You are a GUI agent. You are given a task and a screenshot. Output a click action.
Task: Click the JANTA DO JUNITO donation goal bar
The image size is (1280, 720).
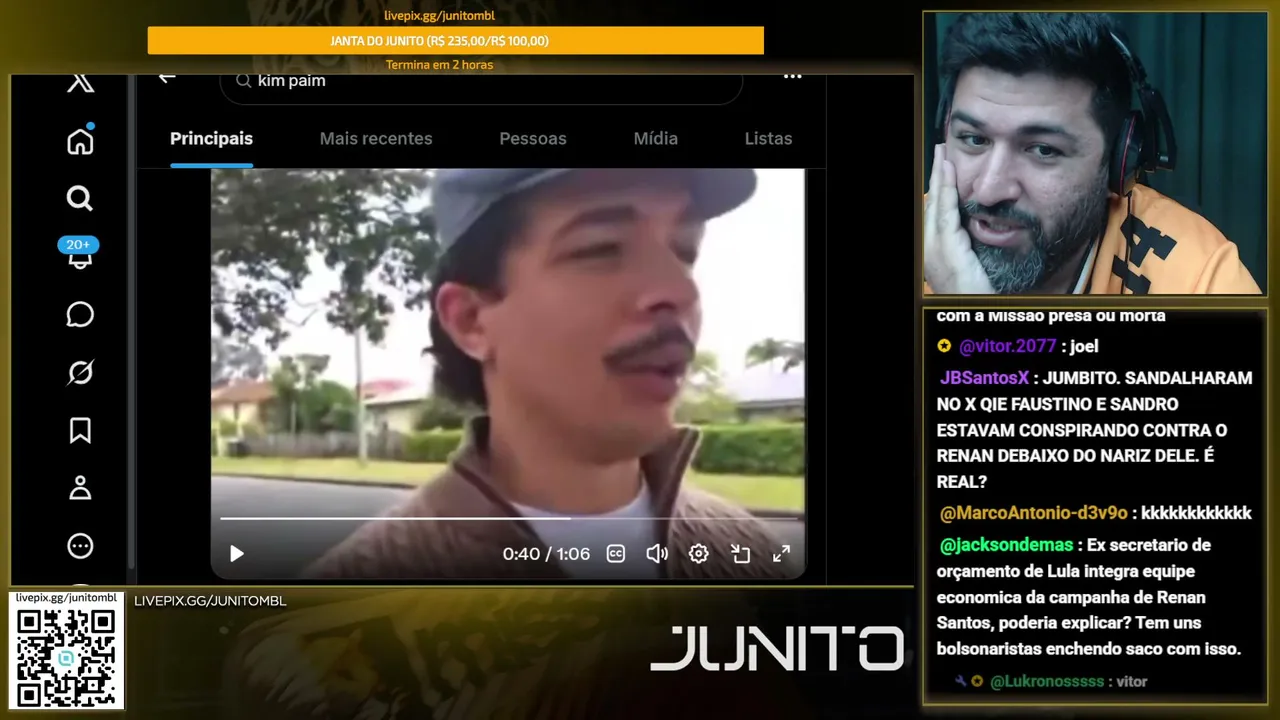tap(455, 41)
